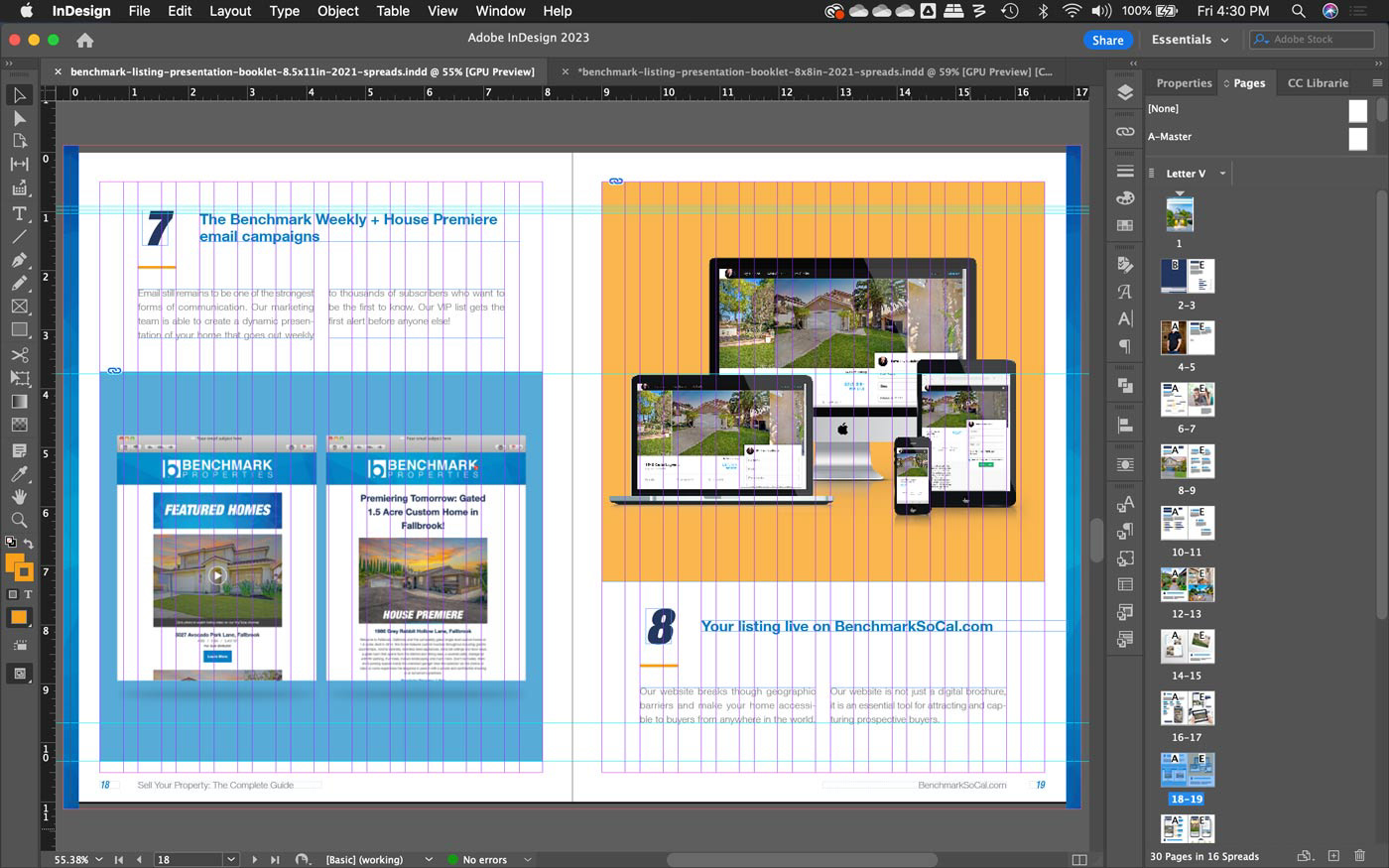Open the Text Wrap panel icon
The height and width of the screenshot is (868, 1389).
(1125, 464)
